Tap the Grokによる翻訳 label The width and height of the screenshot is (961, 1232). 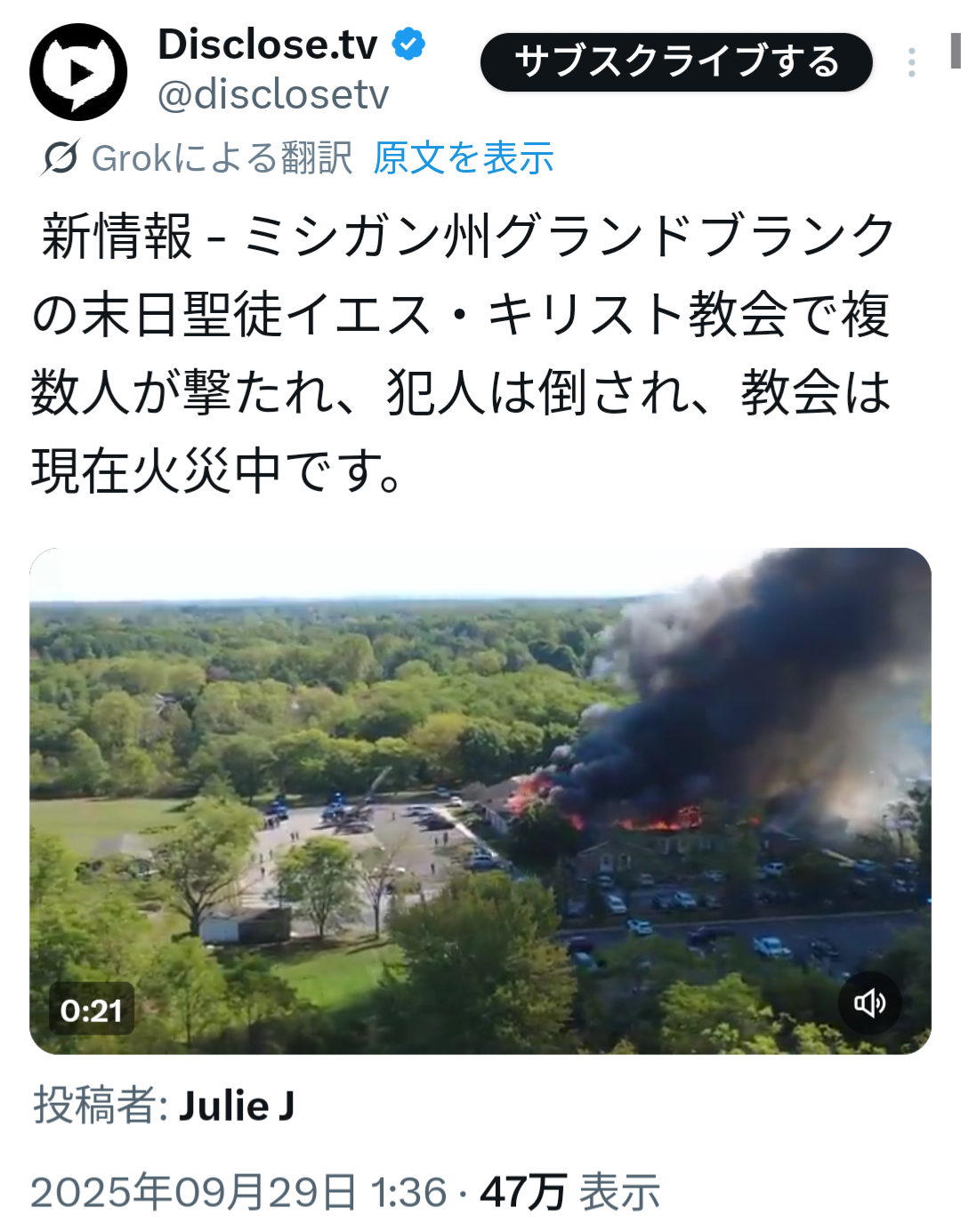tap(222, 158)
